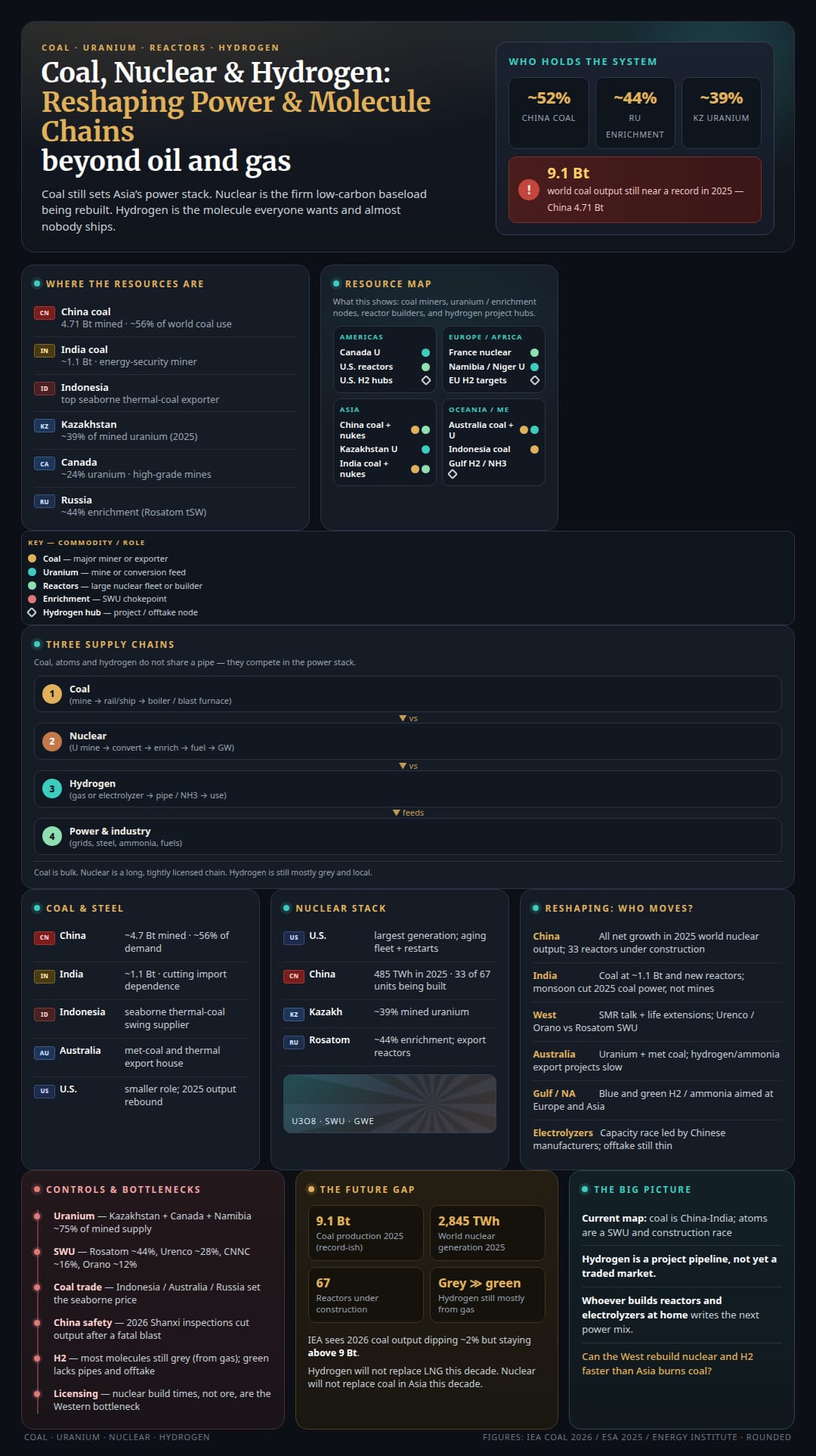Click the number 2 circle for Nuclear chain
The height and width of the screenshot is (1456, 816).
pyautogui.click(x=52, y=741)
